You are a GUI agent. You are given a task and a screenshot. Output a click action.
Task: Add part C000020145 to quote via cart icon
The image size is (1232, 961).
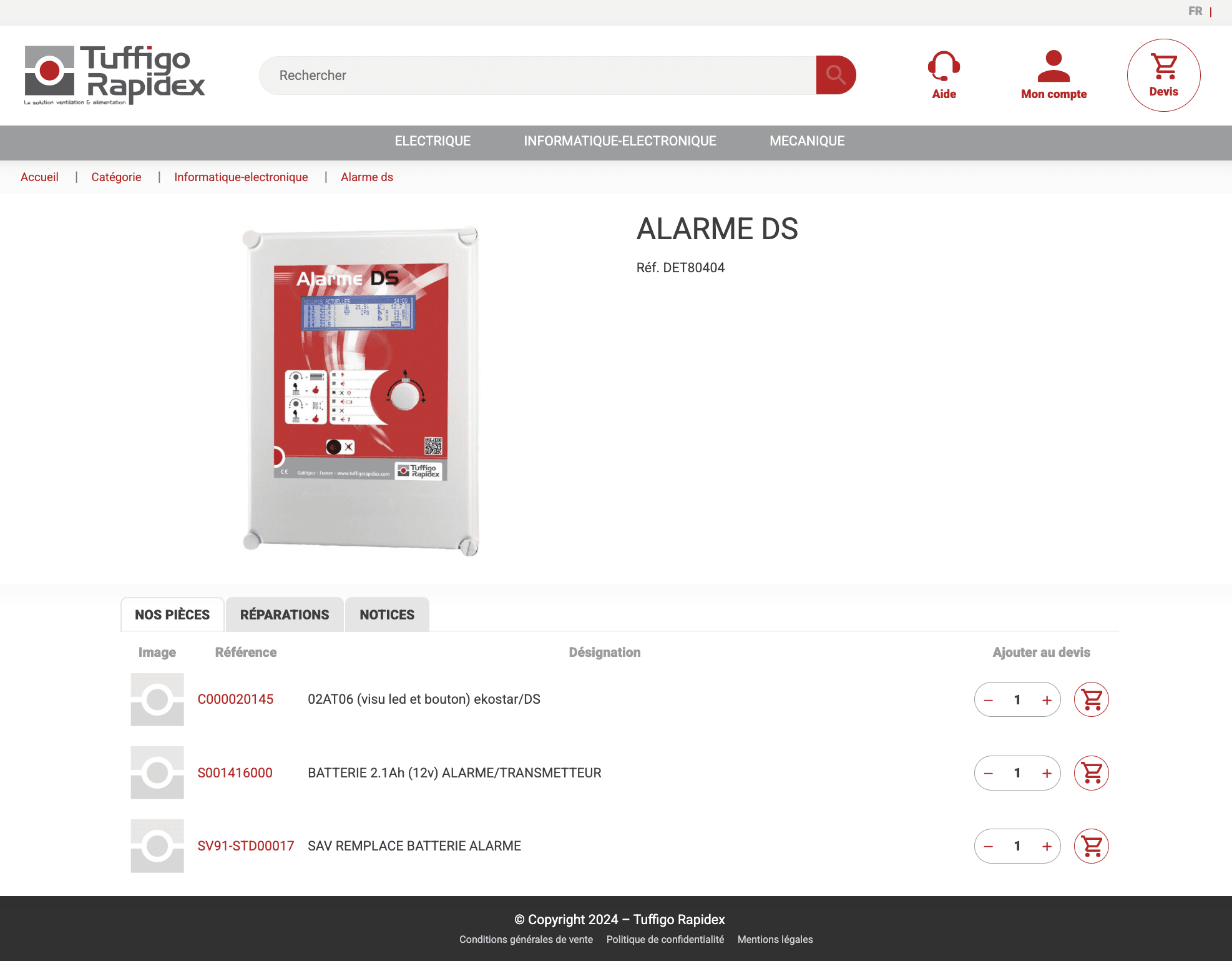(1091, 699)
